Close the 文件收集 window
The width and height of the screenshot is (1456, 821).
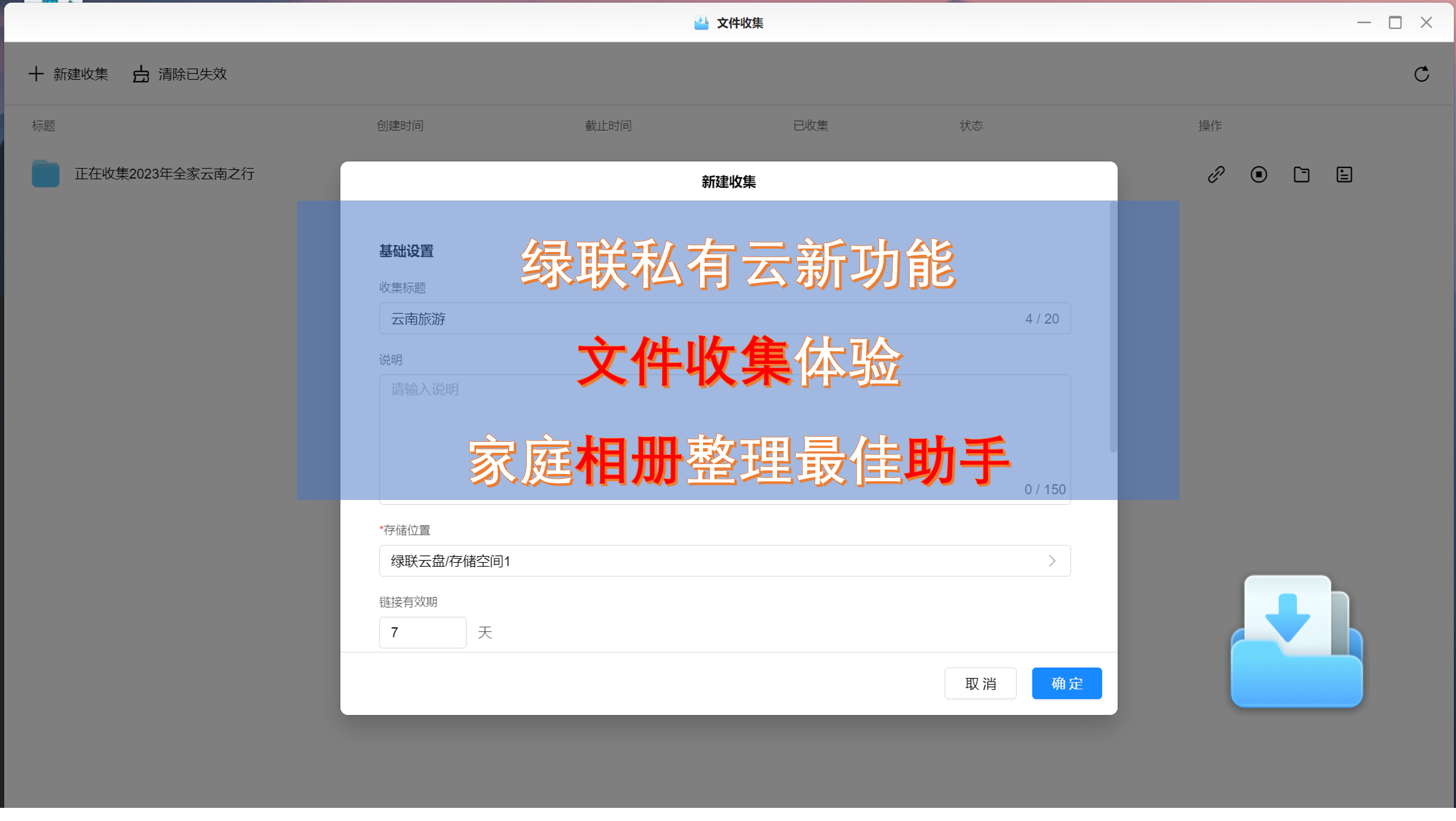(x=1426, y=22)
